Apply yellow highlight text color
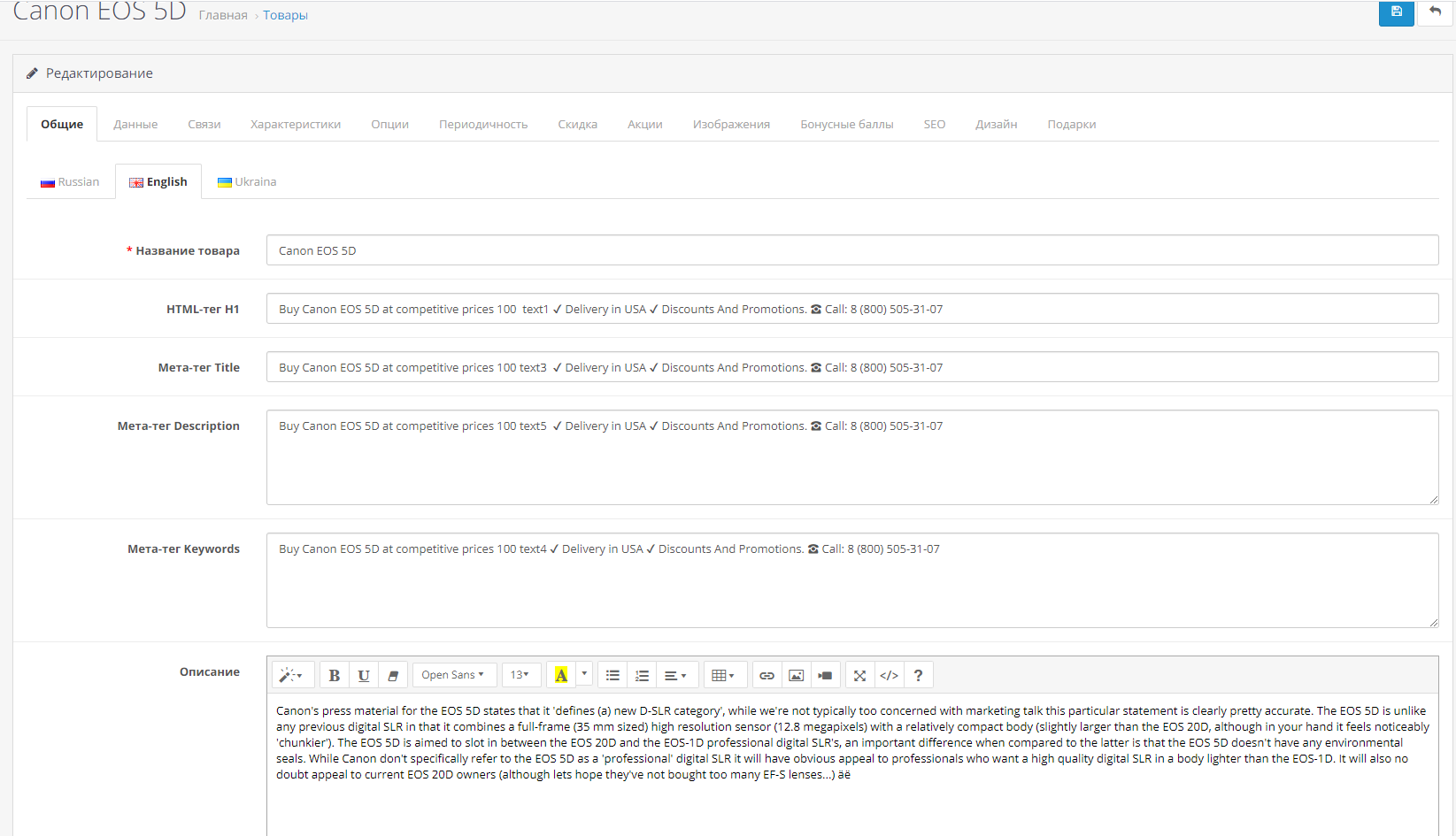This screenshot has height=836, width=1456. pyautogui.click(x=561, y=675)
